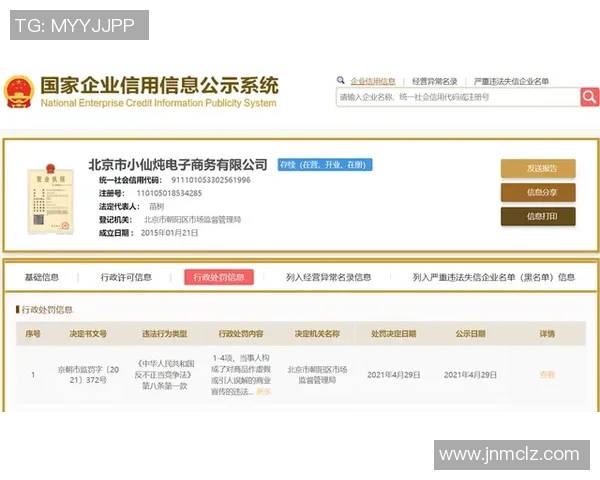Click the legal representative name 苗树

tap(157, 207)
